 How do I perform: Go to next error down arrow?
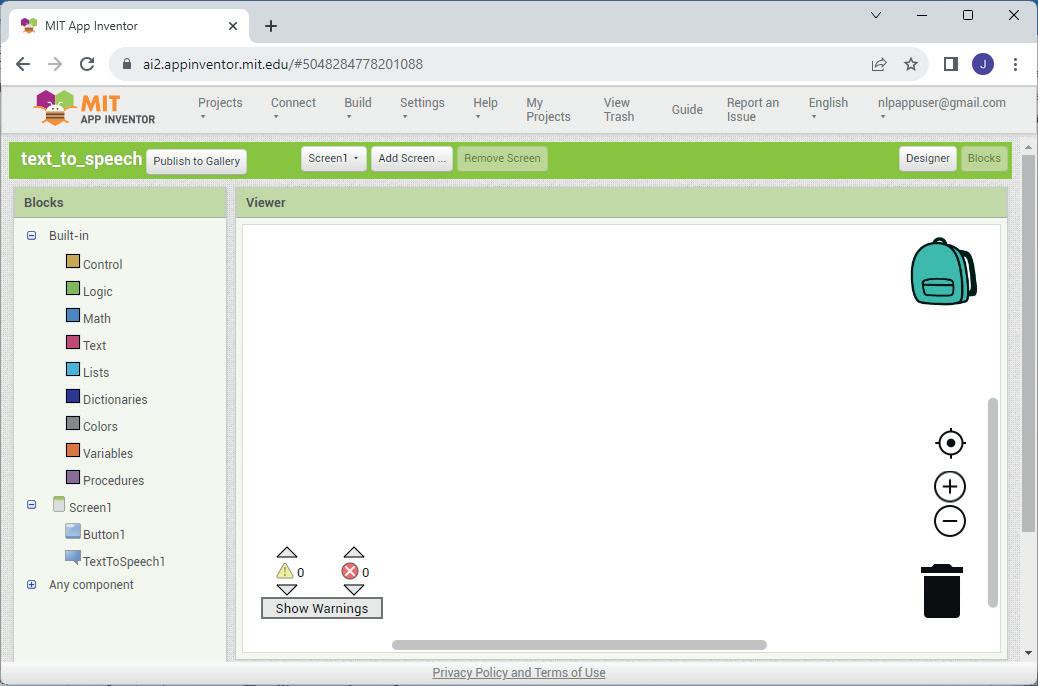[x=354, y=589]
